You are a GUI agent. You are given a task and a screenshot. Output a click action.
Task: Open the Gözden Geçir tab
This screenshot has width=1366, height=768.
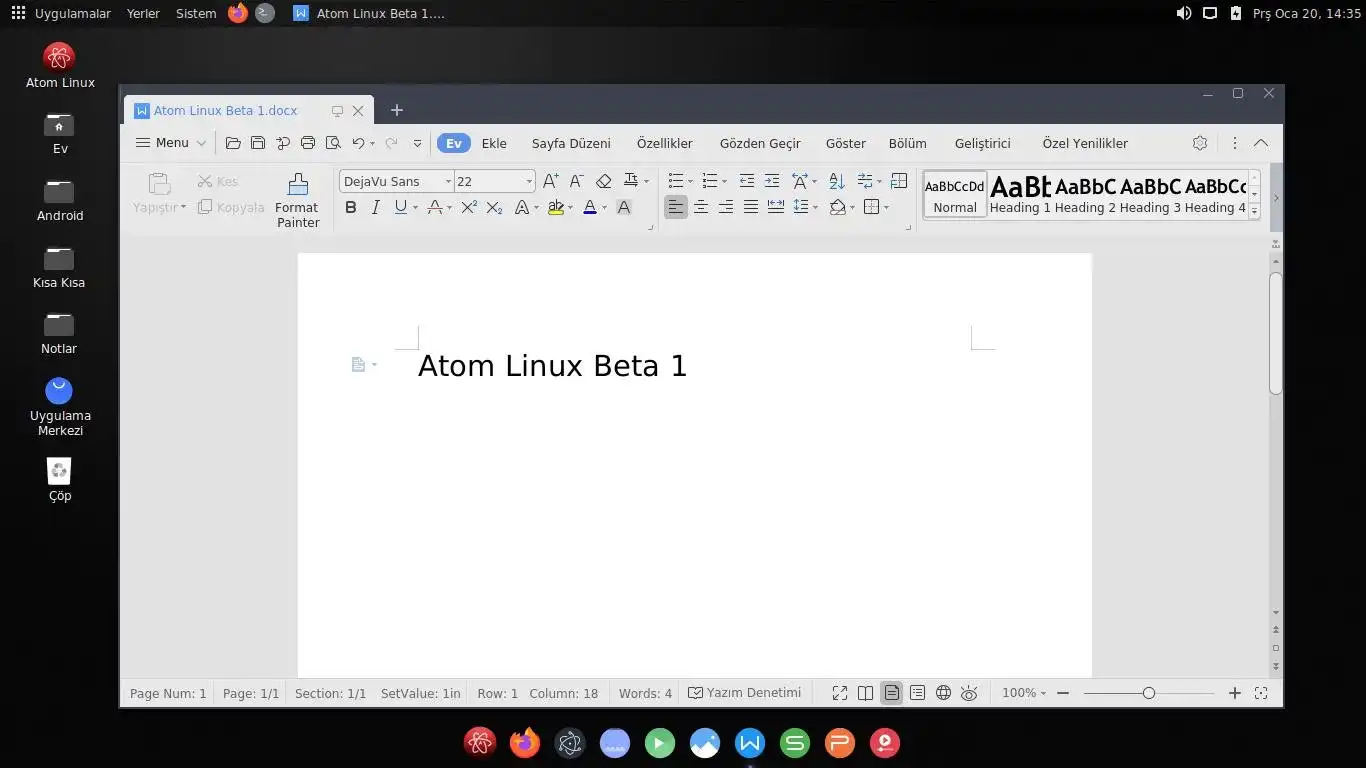coord(760,143)
